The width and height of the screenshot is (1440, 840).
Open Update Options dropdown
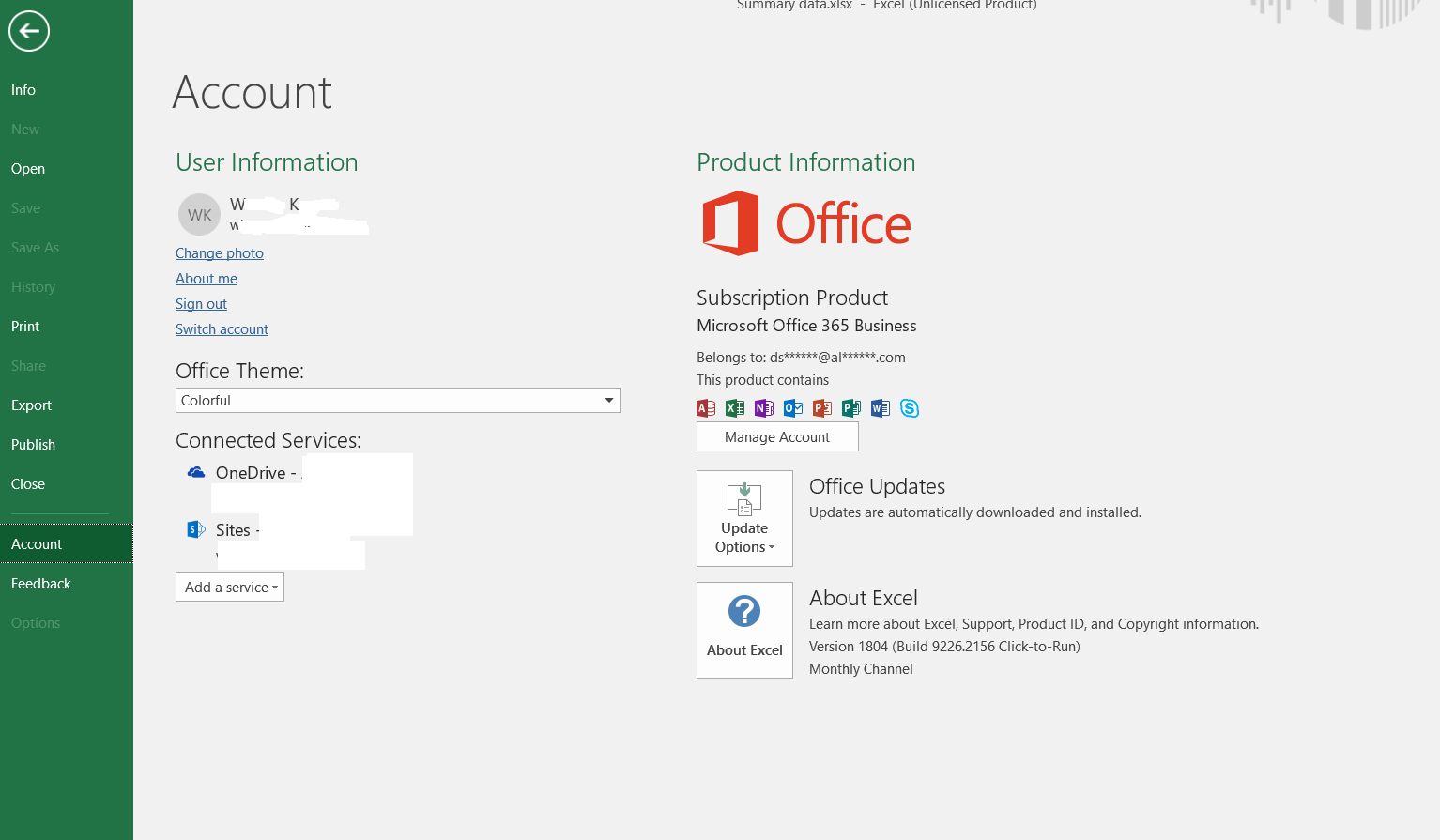pyautogui.click(x=744, y=518)
